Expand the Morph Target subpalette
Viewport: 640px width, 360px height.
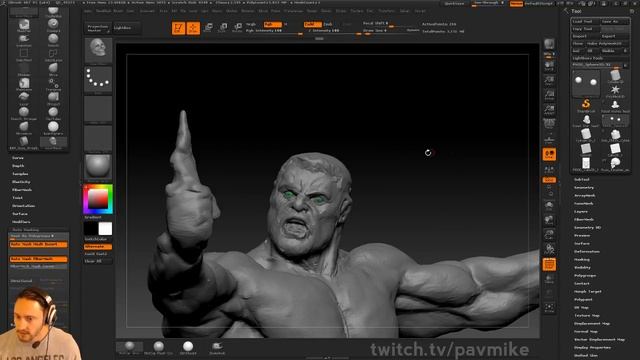(x=588, y=291)
